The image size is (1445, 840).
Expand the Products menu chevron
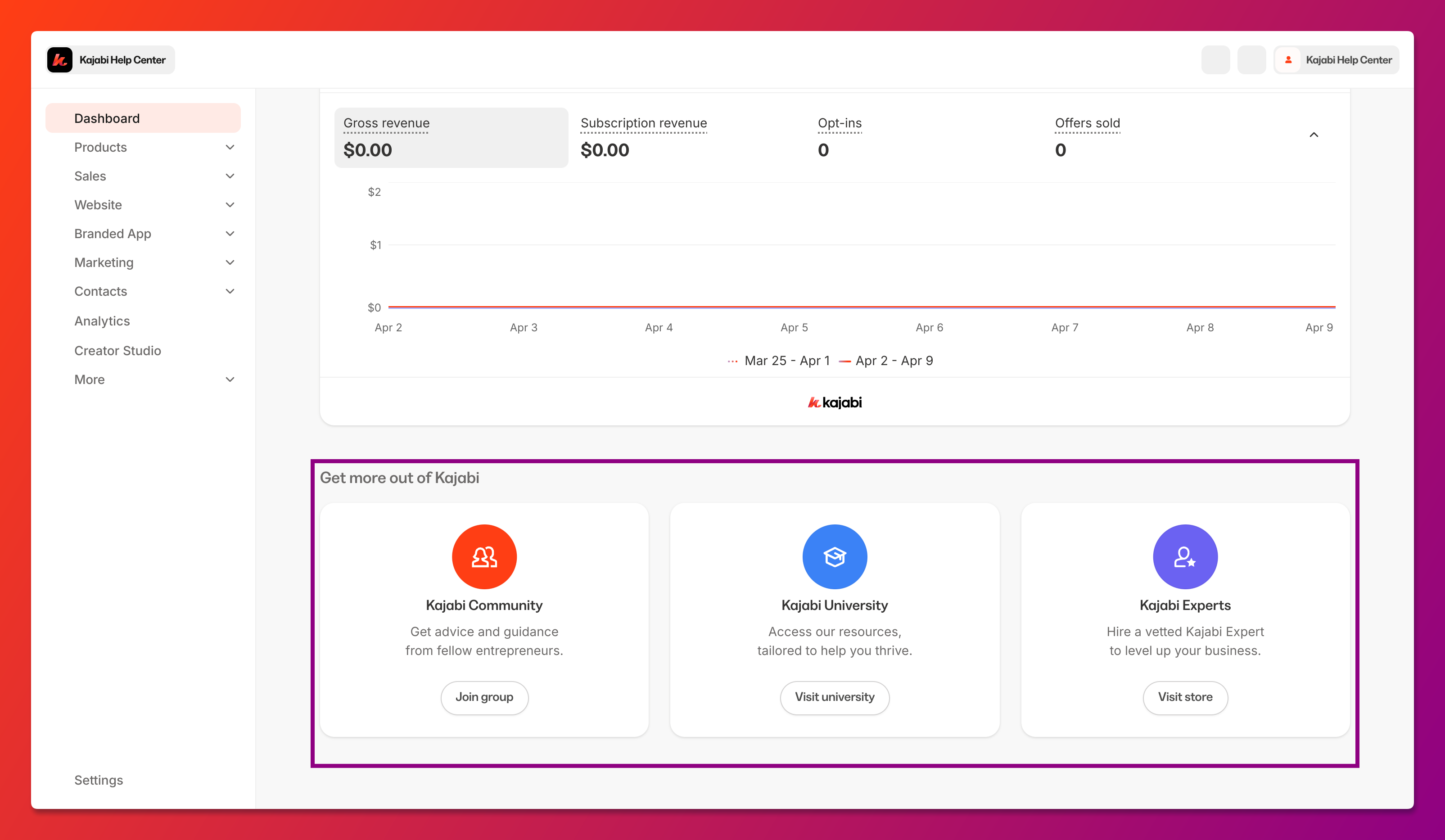pyautogui.click(x=230, y=147)
